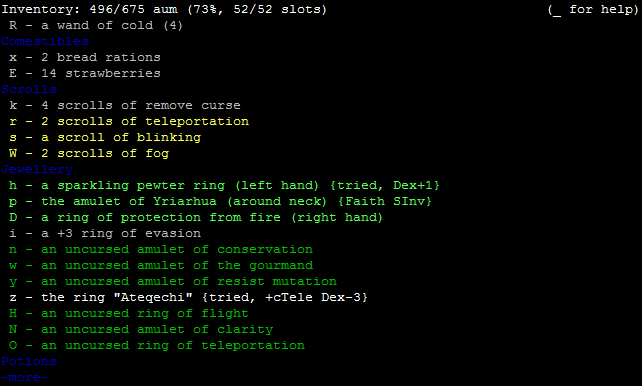Image resolution: width=642 pixels, height=386 pixels.
Task: Select the uncursed ring of flight
Action: 129,314
